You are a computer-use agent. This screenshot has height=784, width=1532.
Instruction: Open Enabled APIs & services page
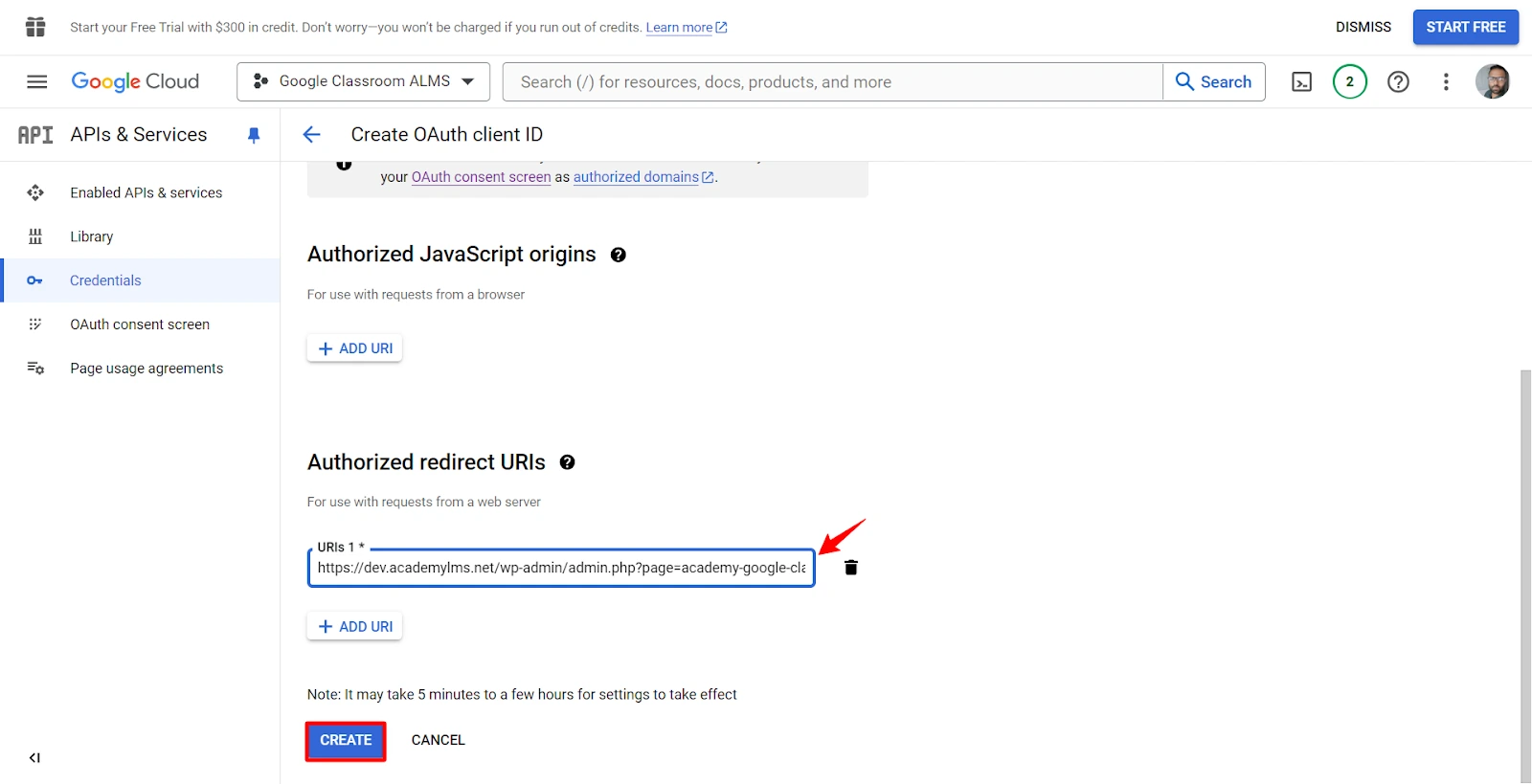pyautogui.click(x=141, y=192)
